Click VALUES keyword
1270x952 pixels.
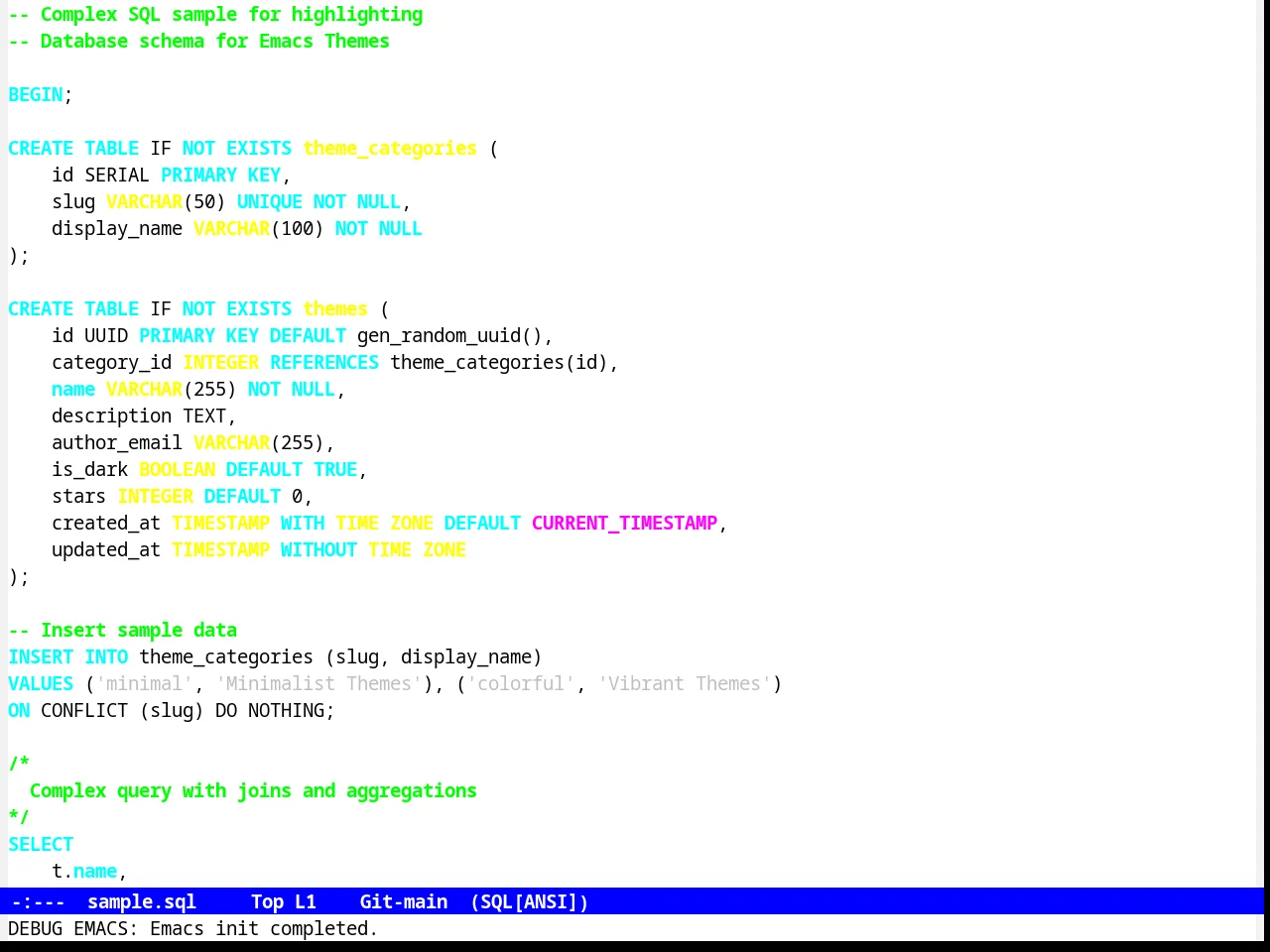[x=41, y=683]
